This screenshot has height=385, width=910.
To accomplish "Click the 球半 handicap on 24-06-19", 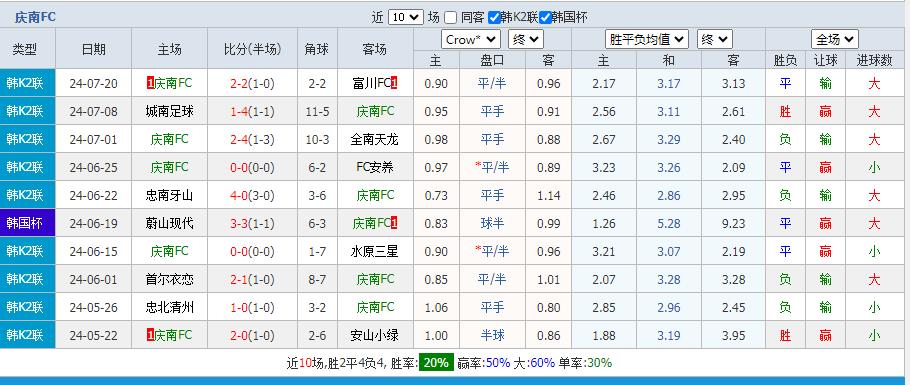I will [492, 223].
